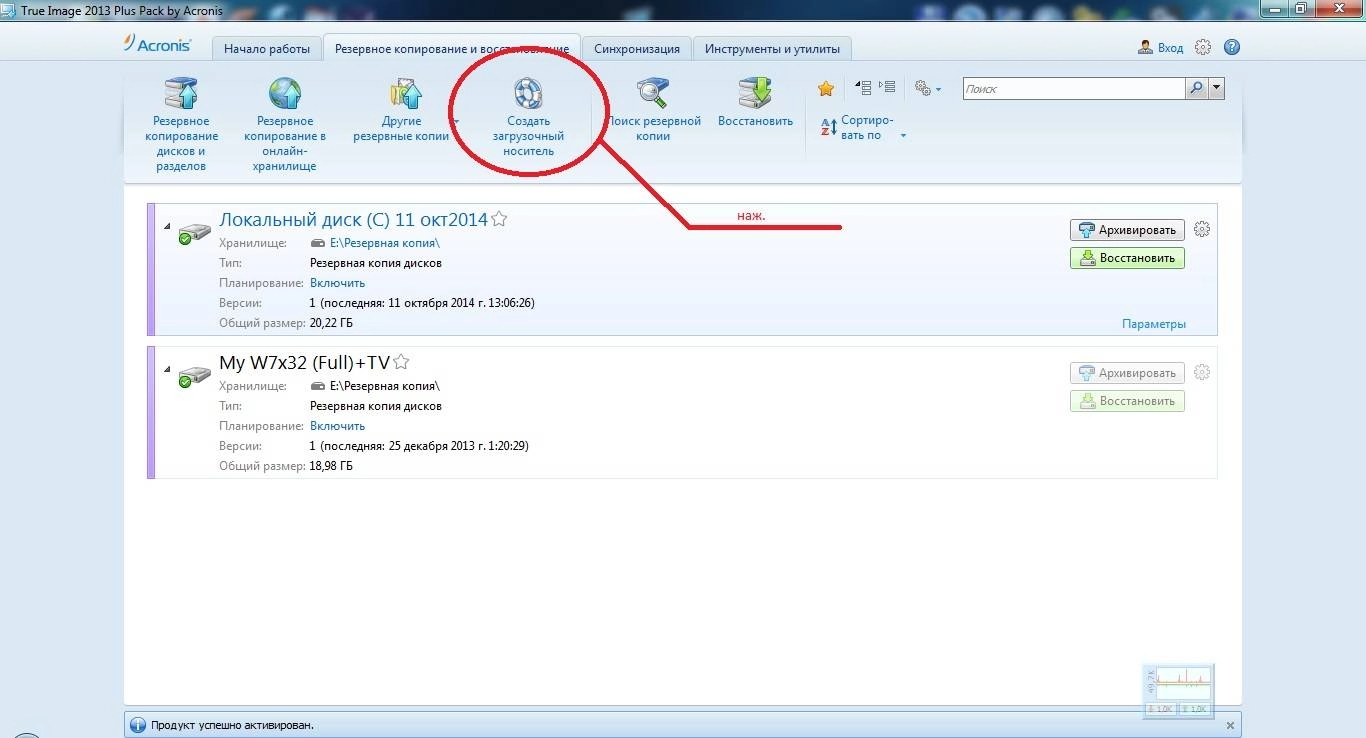Expand all backup entries icon
The height and width of the screenshot is (738, 1366).
click(887, 88)
